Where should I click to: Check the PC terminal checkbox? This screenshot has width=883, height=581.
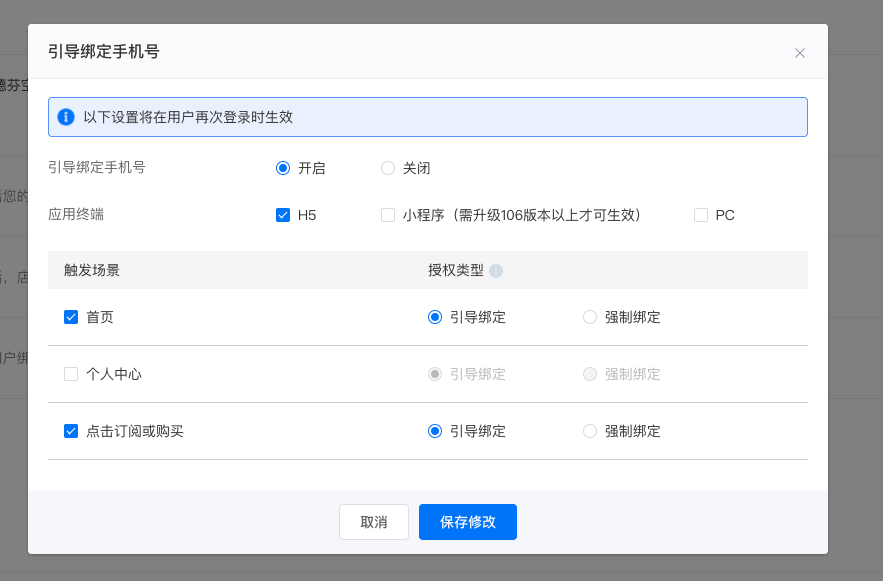[701, 215]
